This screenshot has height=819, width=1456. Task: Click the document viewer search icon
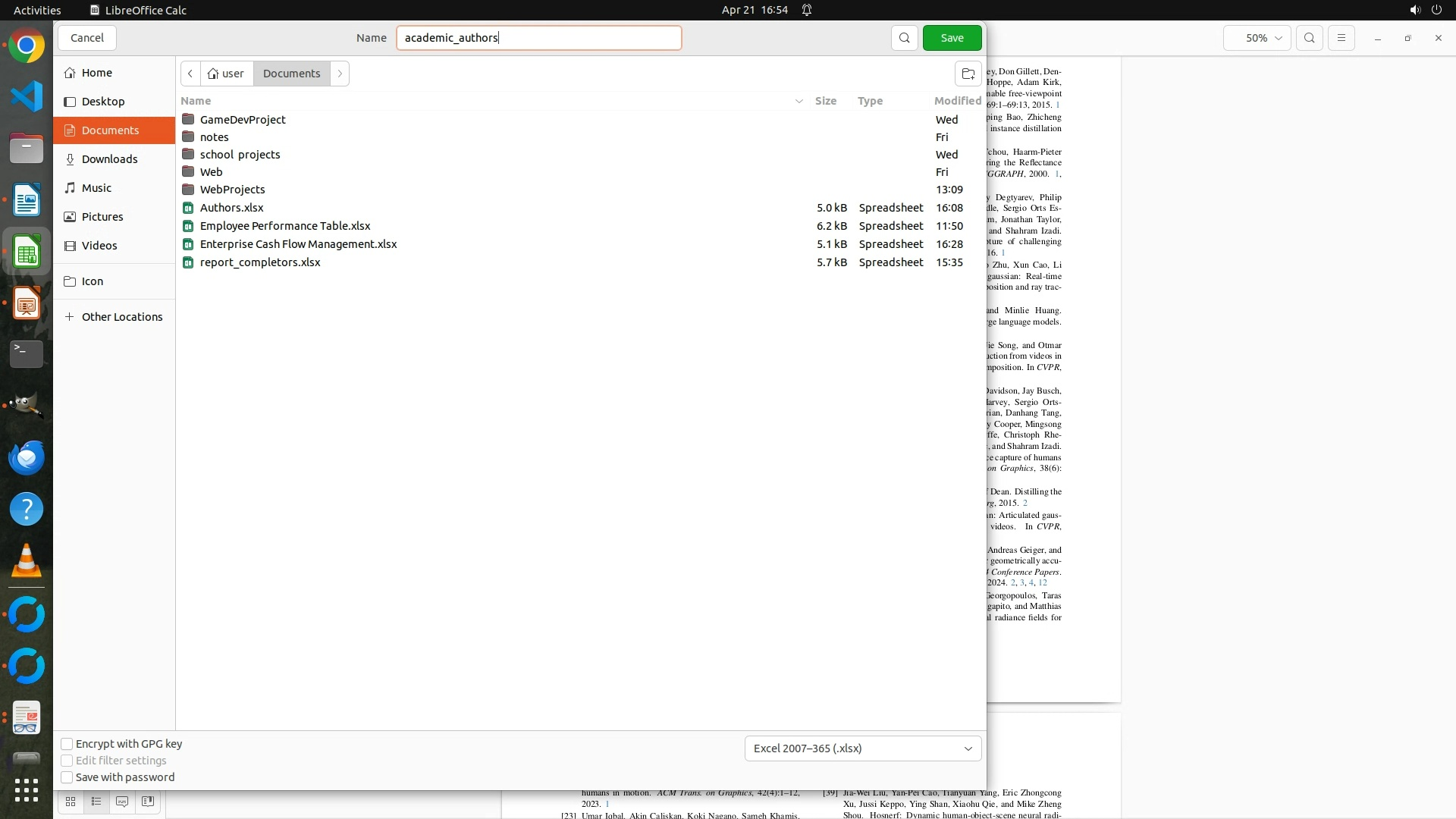coord(1309,38)
